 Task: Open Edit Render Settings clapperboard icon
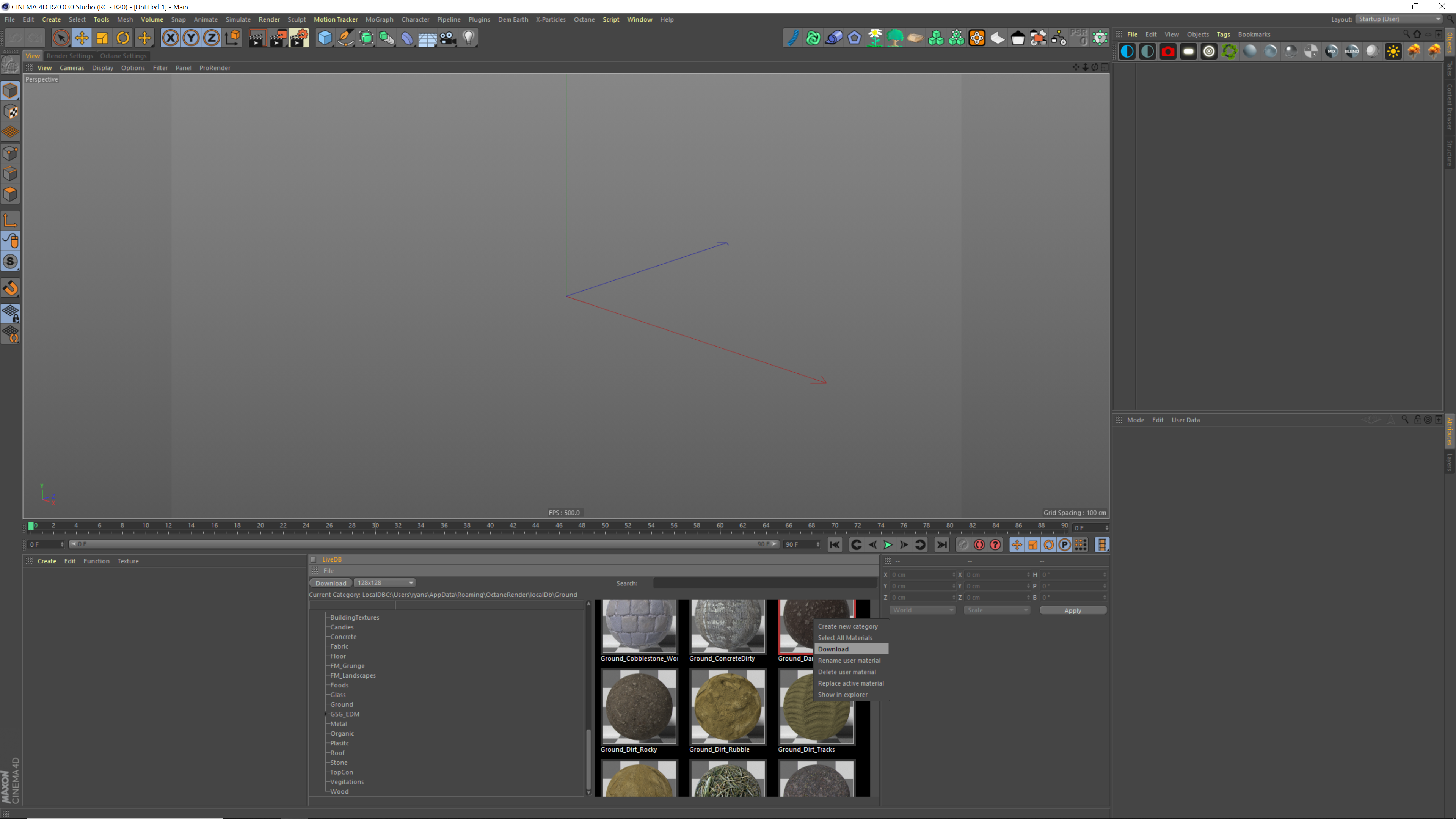298,38
